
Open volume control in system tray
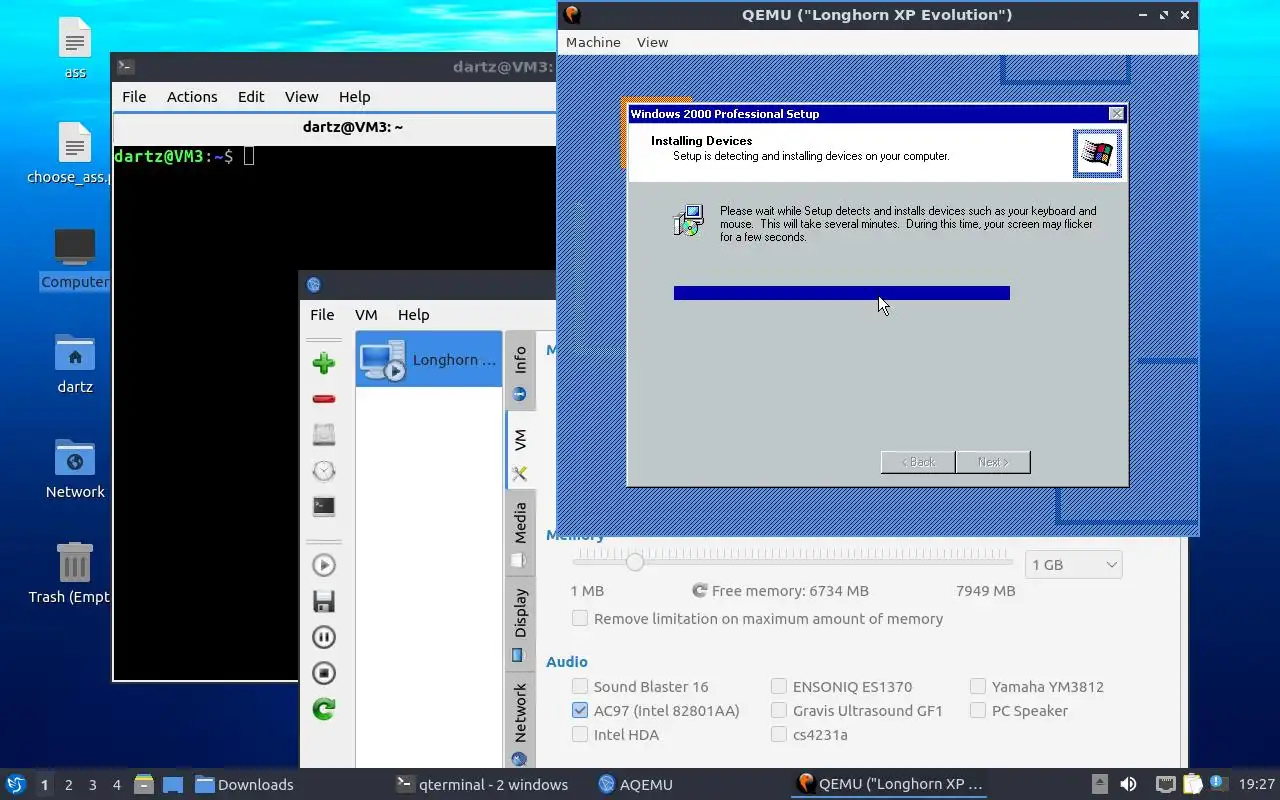tap(1128, 785)
